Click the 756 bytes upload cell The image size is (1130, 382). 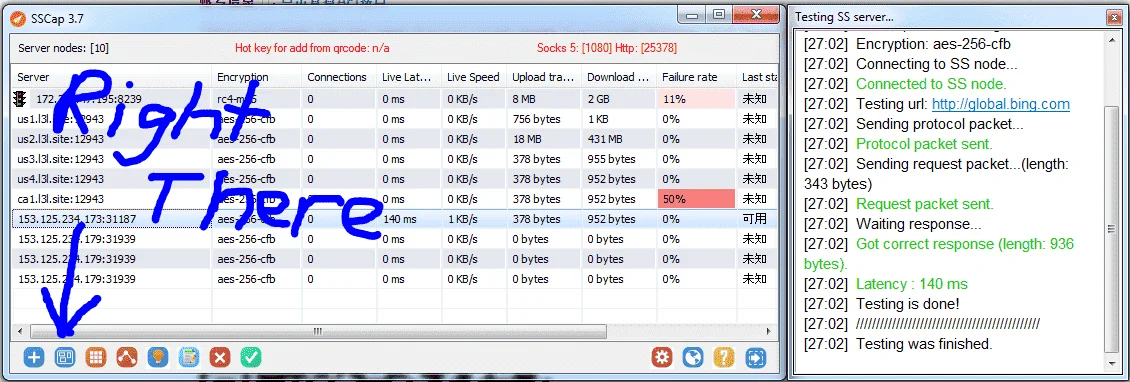[544, 119]
